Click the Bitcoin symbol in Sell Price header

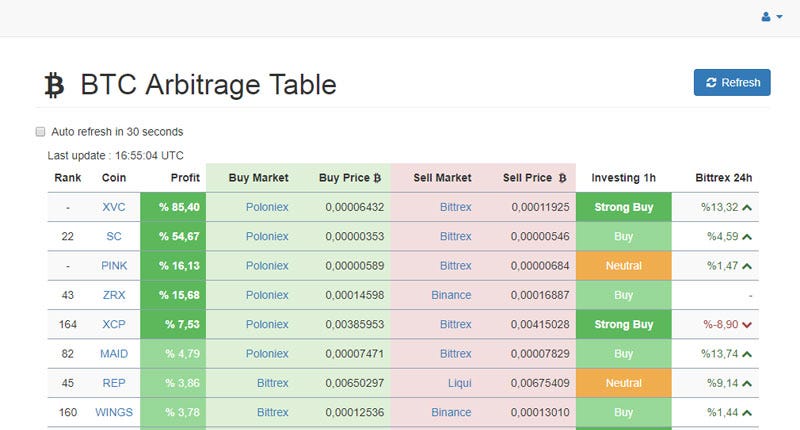pyautogui.click(x=562, y=178)
